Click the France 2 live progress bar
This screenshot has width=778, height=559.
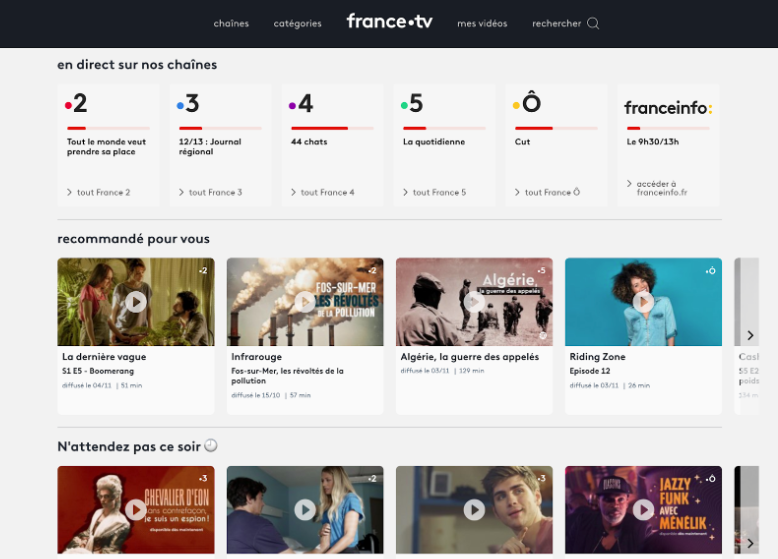[108, 128]
